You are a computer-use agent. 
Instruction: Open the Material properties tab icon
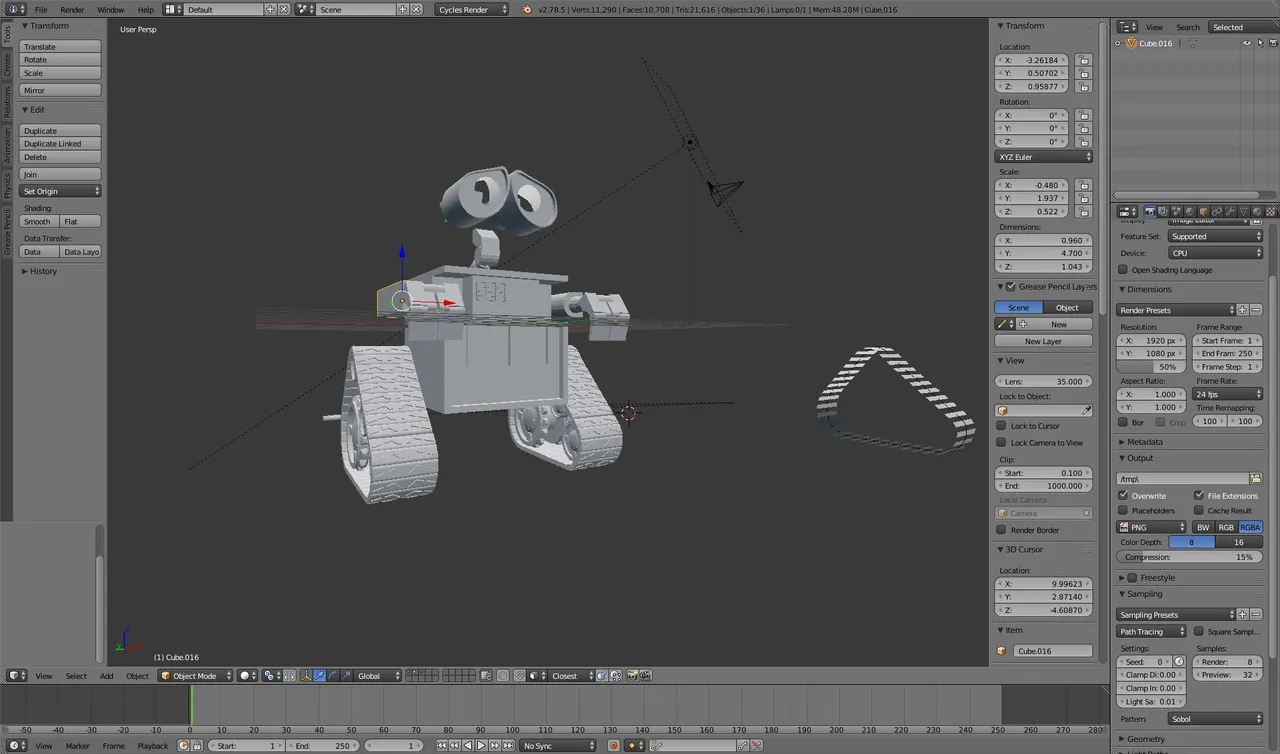click(1257, 212)
